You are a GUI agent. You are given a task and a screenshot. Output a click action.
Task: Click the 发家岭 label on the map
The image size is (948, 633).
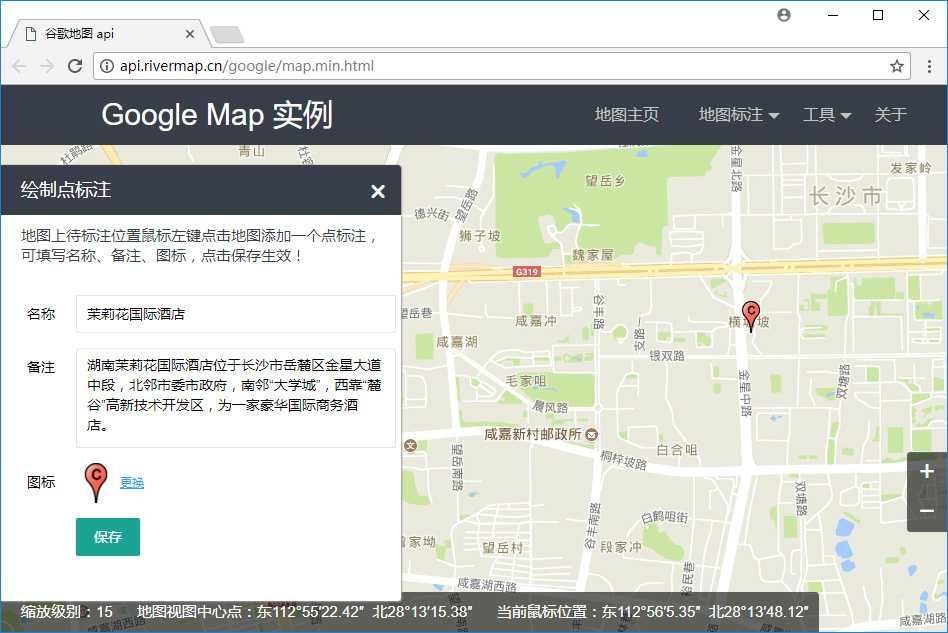point(911,167)
